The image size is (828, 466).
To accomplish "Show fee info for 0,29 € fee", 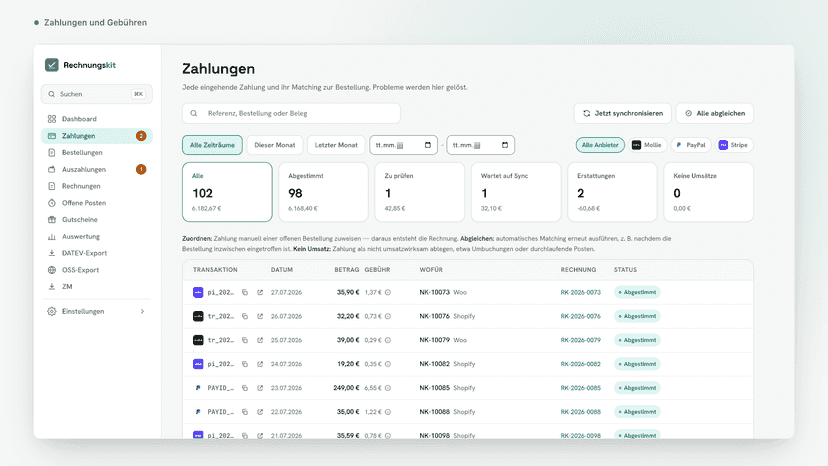I will tap(388, 340).
